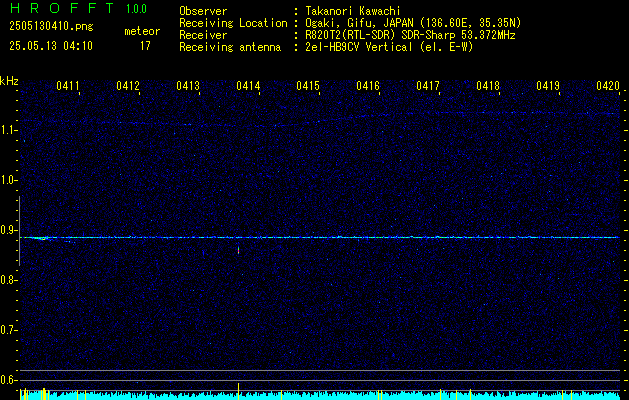Click the meteor label
Screen dimensions: 629x400
[142, 31]
